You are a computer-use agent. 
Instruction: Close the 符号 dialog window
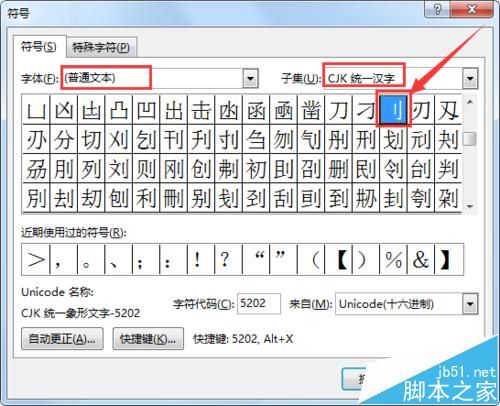[471, 9]
